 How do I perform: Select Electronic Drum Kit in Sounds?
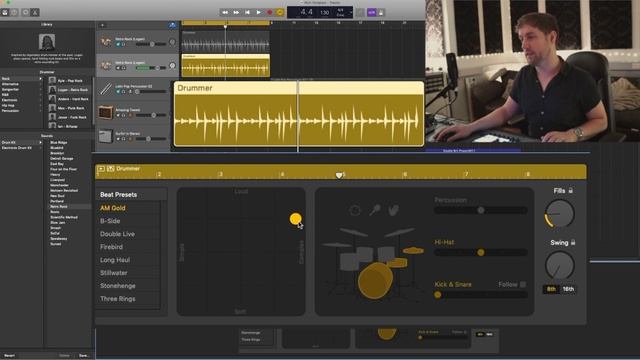point(17,148)
